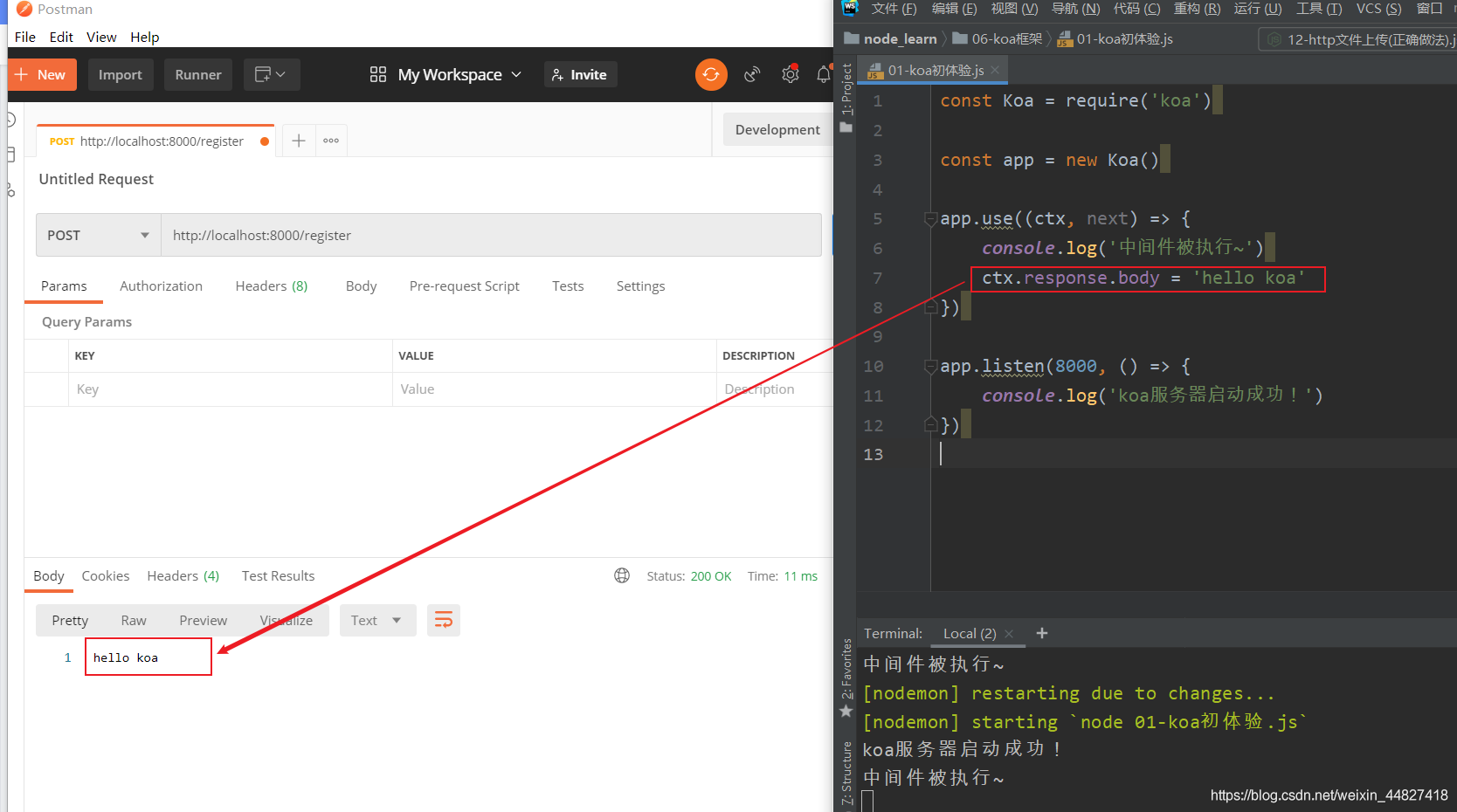Open Postman Help menu
This screenshot has height=812, width=1457.
point(145,37)
